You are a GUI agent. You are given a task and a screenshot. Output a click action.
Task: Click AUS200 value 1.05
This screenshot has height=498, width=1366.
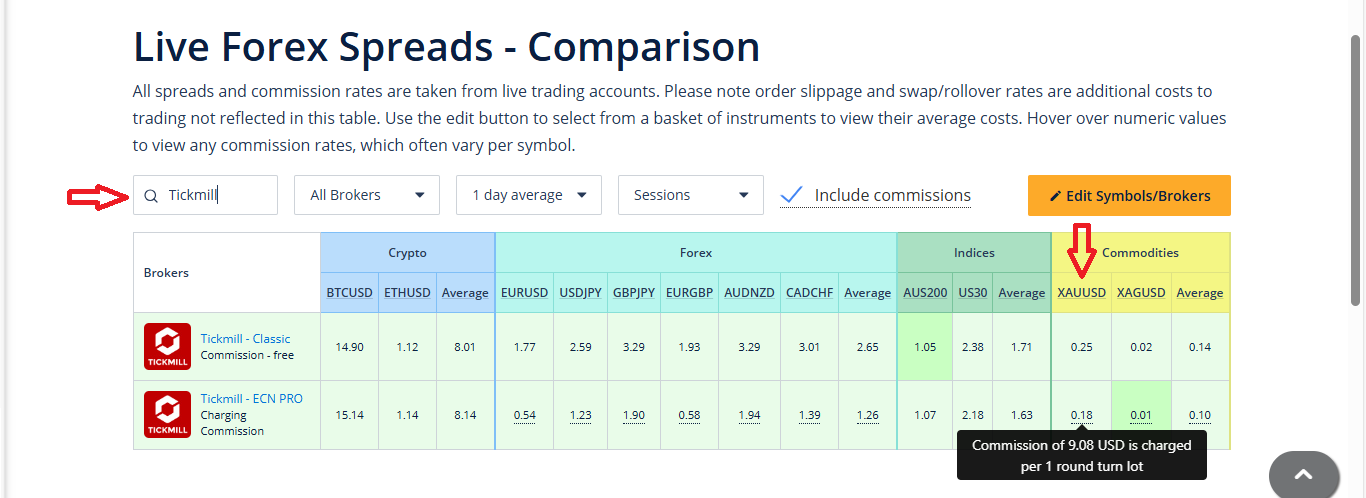click(x=925, y=347)
